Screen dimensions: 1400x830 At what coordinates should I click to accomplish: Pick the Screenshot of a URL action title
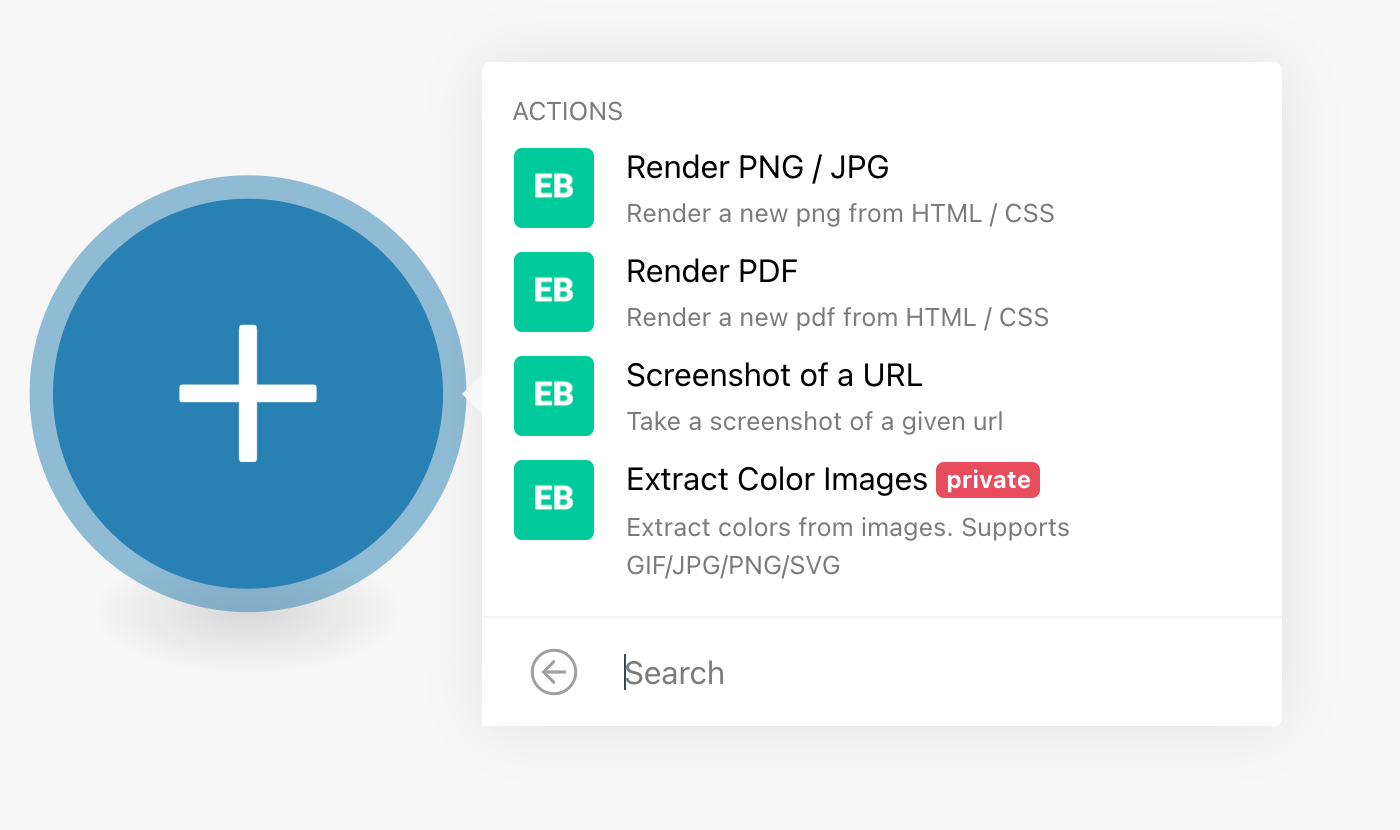tap(774, 375)
